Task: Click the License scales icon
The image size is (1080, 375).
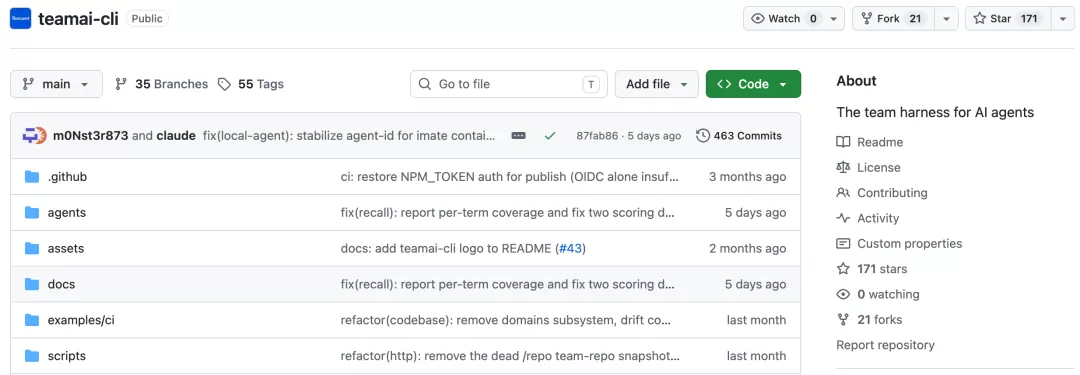Action: pyautogui.click(x=843, y=168)
